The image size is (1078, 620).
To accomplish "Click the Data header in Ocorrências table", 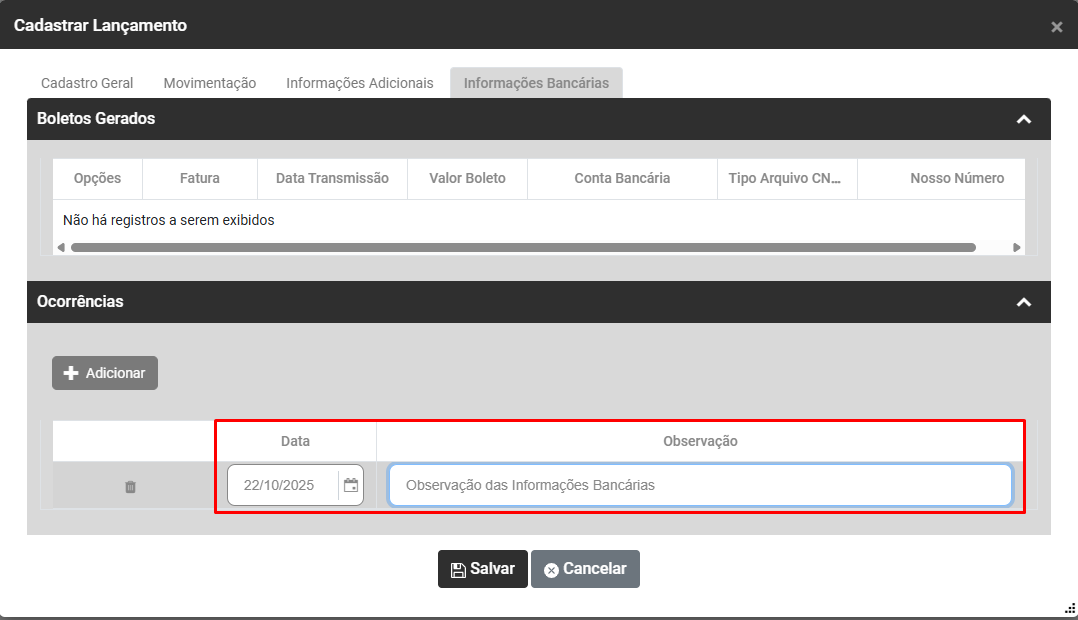I will coord(296,441).
